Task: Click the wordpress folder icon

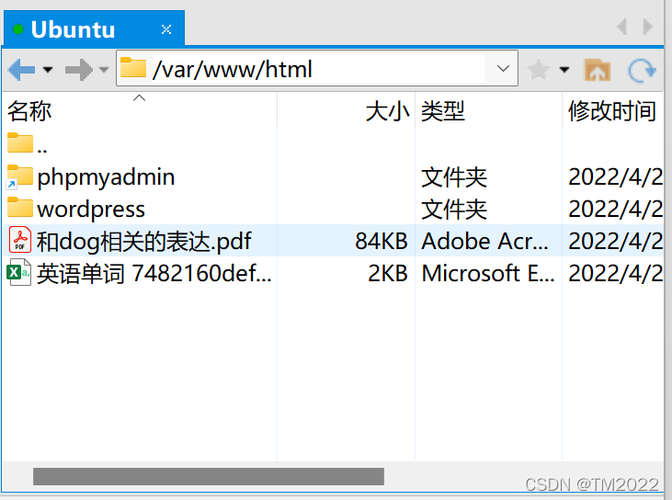Action: coord(20,207)
